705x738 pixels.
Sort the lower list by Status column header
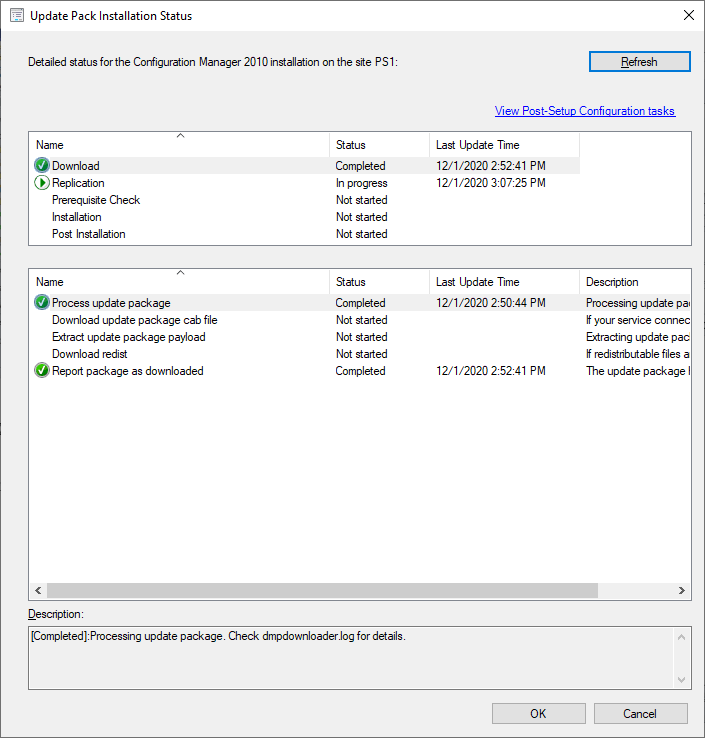379,282
